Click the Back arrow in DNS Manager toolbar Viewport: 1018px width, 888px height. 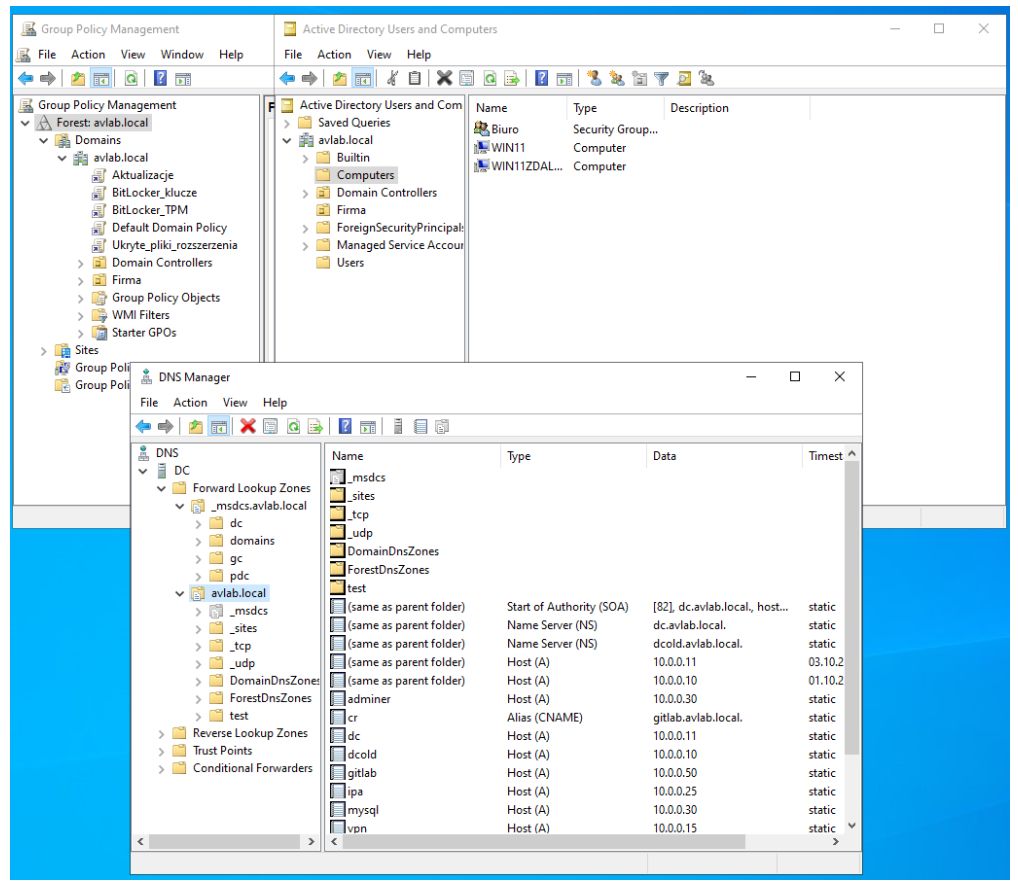tap(143, 427)
